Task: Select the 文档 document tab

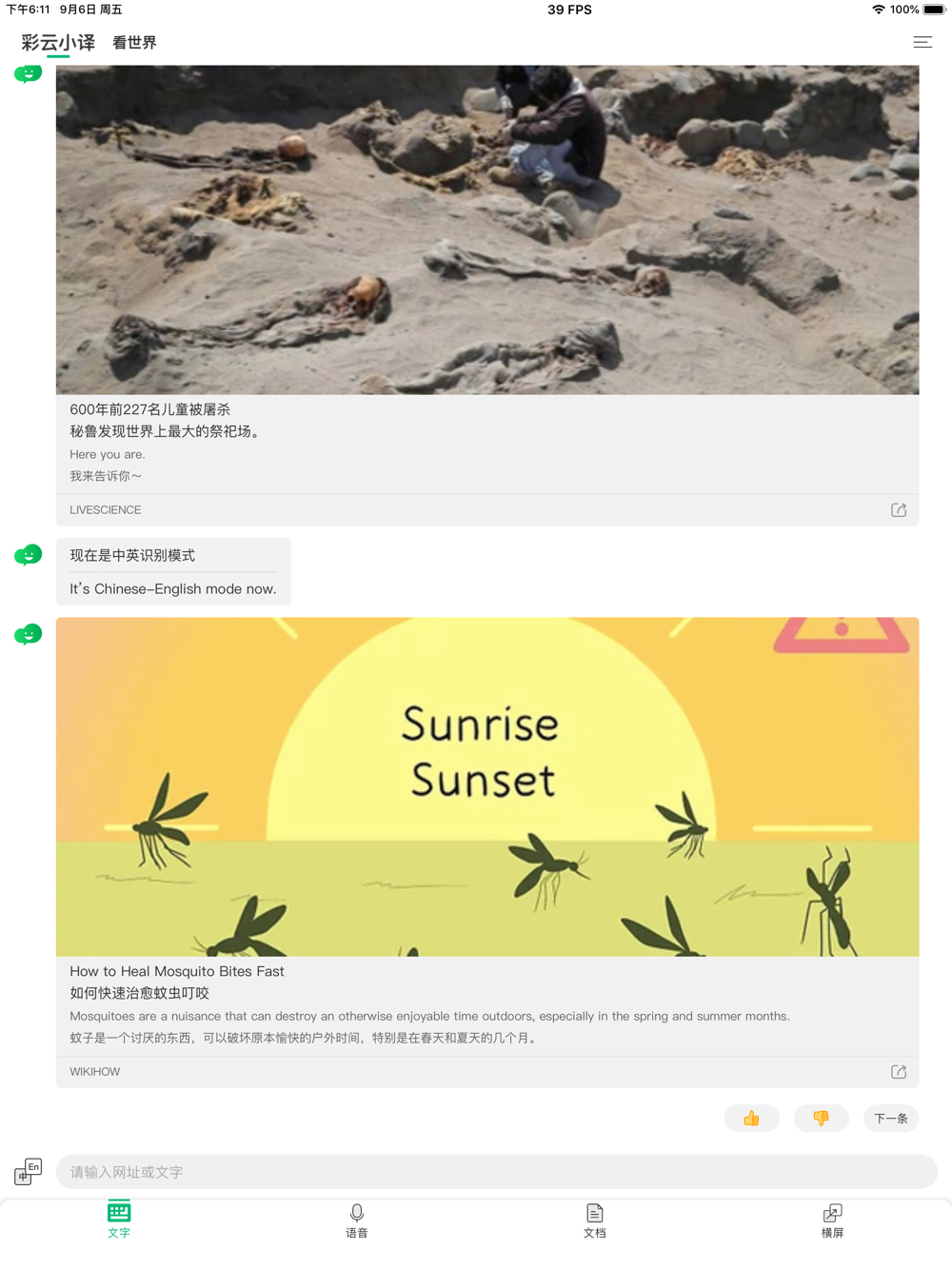Action: pyautogui.click(x=595, y=1220)
